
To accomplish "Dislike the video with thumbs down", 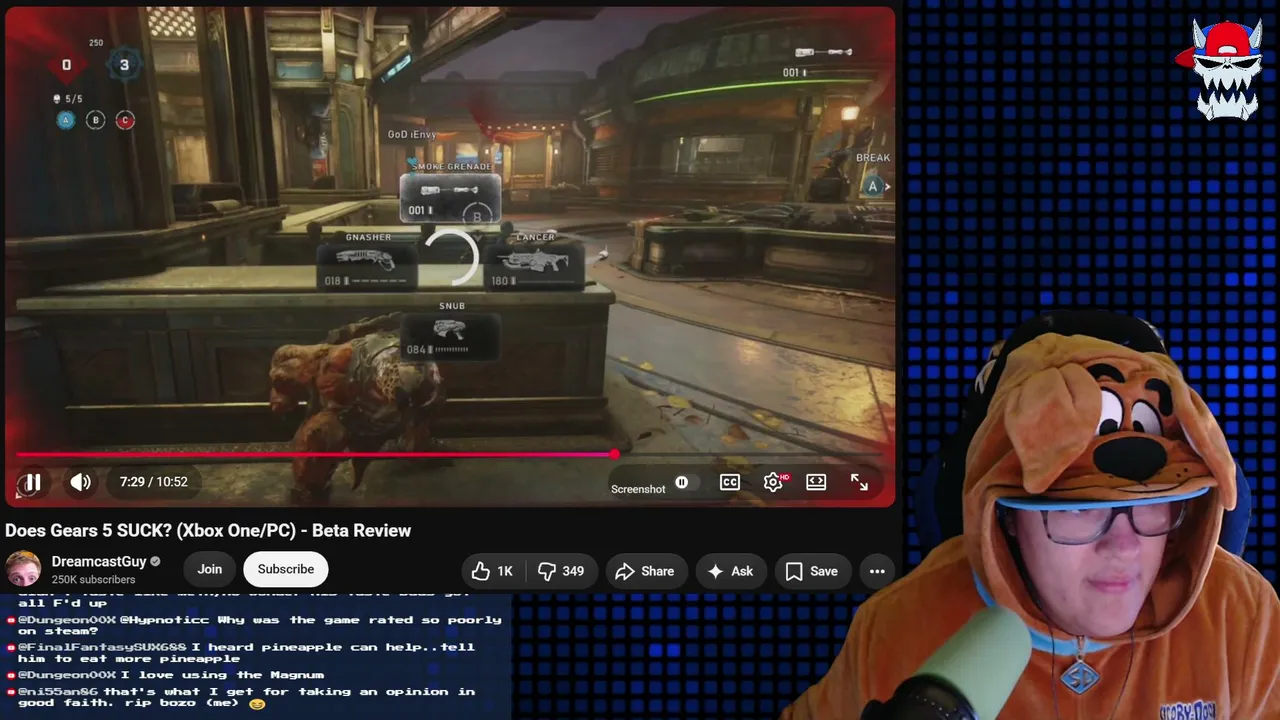I will click(561, 571).
